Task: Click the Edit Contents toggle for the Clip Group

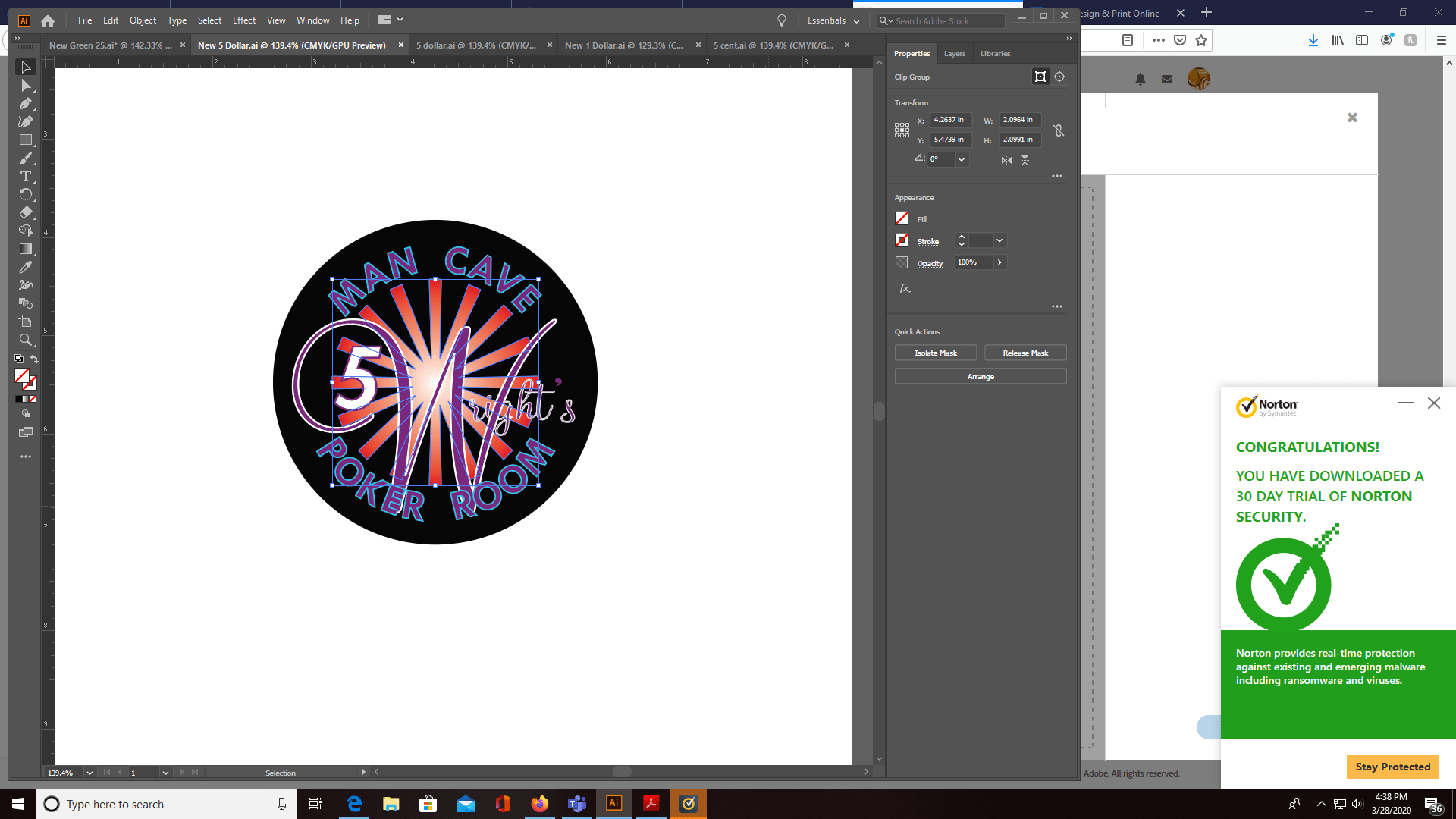Action: (x=1059, y=77)
